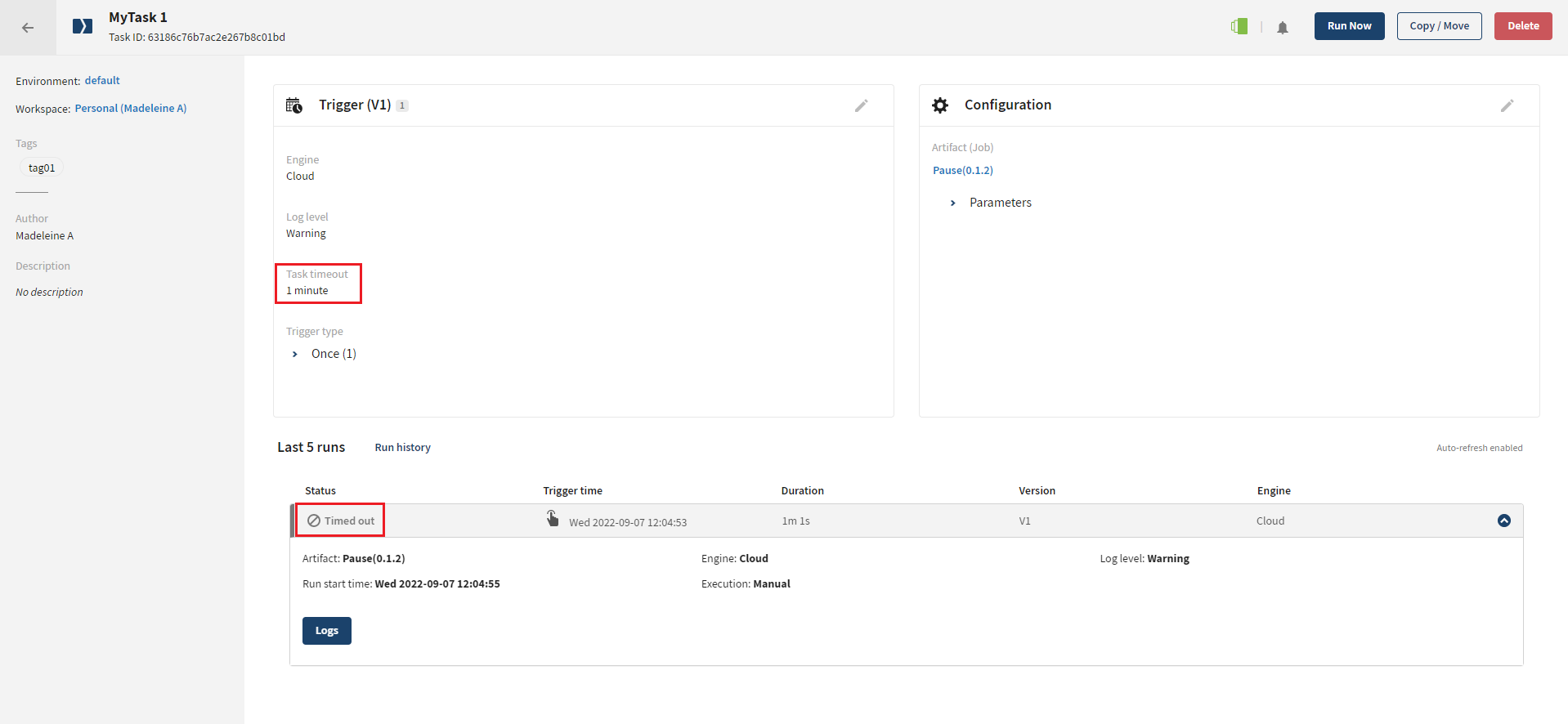The height and width of the screenshot is (724, 1568).
Task: Collapse the Timed out run details
Action: tap(1503, 521)
